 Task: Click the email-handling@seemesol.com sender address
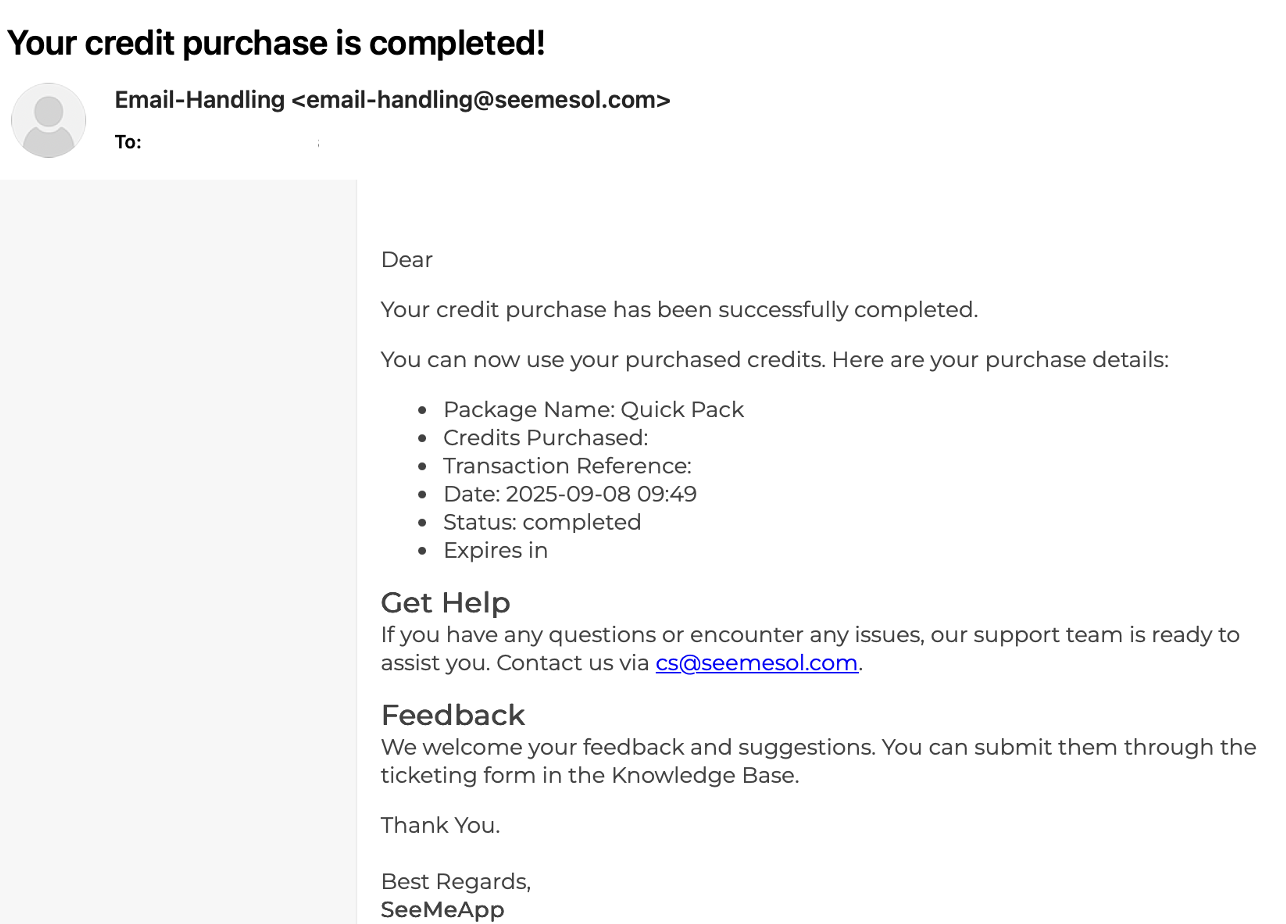[x=480, y=100]
